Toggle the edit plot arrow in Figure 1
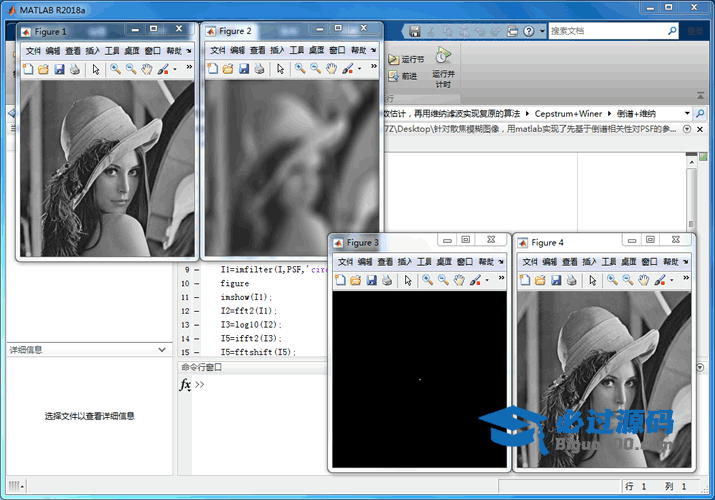Screen dimensions: 715x500 point(95,69)
